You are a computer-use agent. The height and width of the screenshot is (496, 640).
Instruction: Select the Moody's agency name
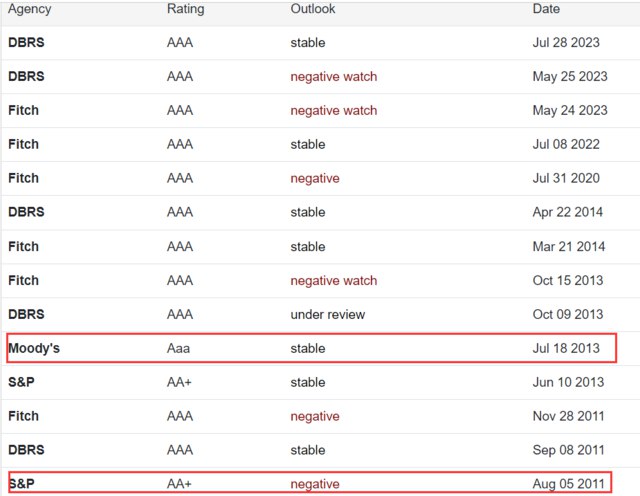(36, 348)
